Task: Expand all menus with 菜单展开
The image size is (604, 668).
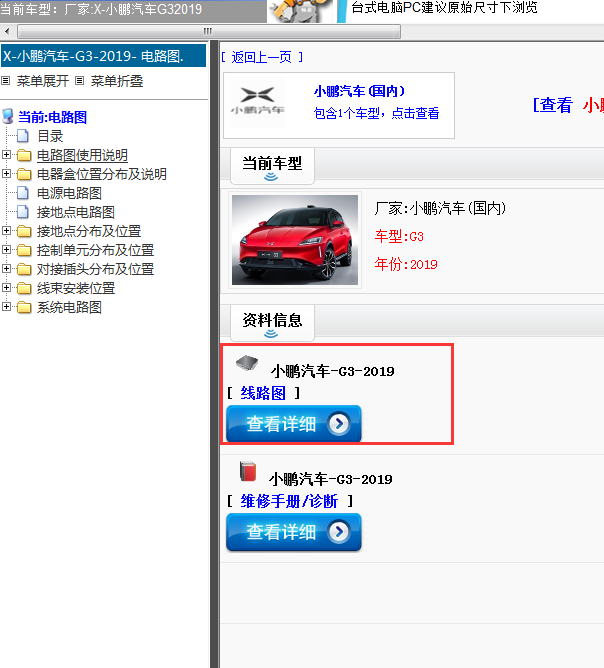Action: tap(43, 81)
